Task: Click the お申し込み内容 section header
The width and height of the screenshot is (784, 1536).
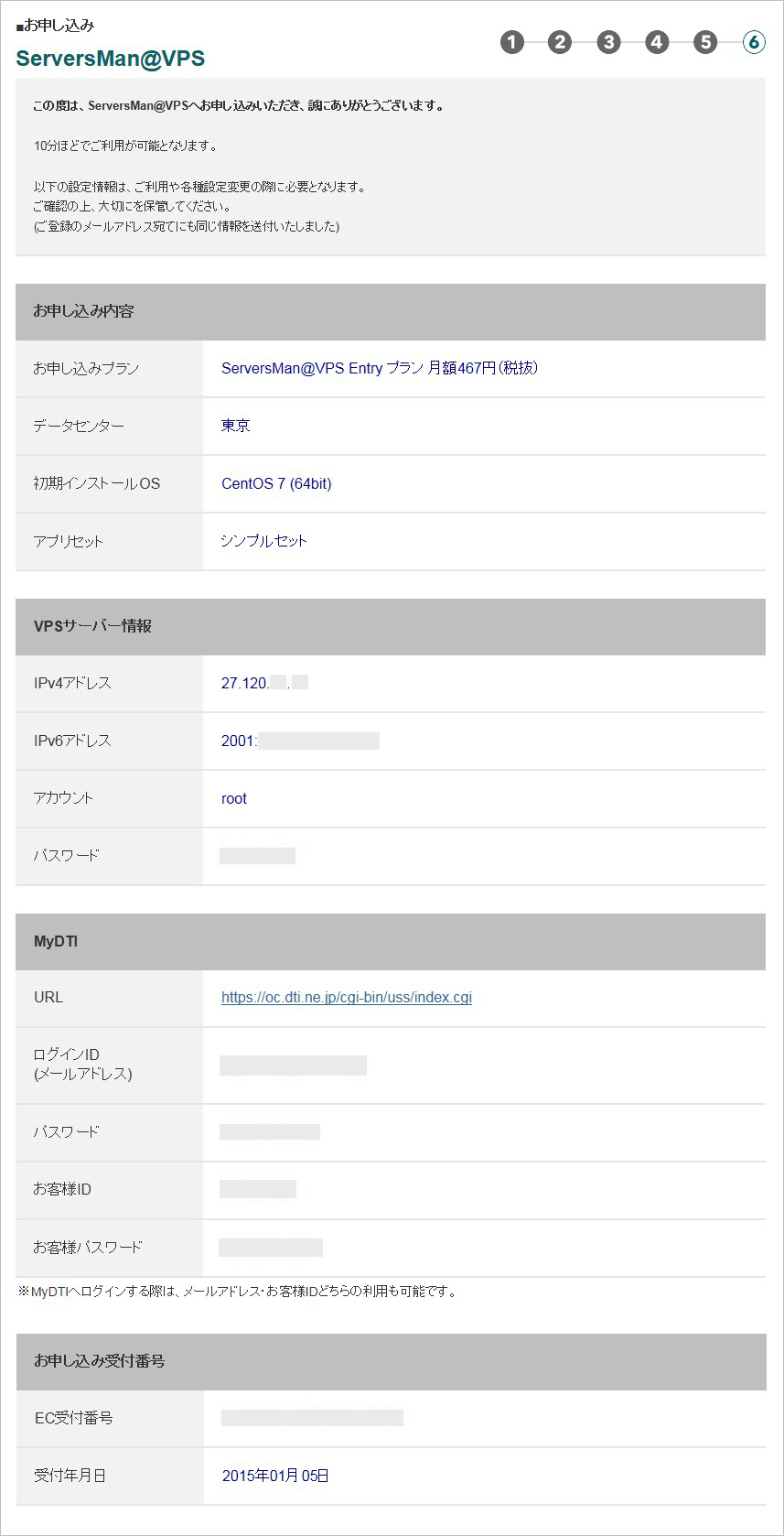Action: click(83, 311)
